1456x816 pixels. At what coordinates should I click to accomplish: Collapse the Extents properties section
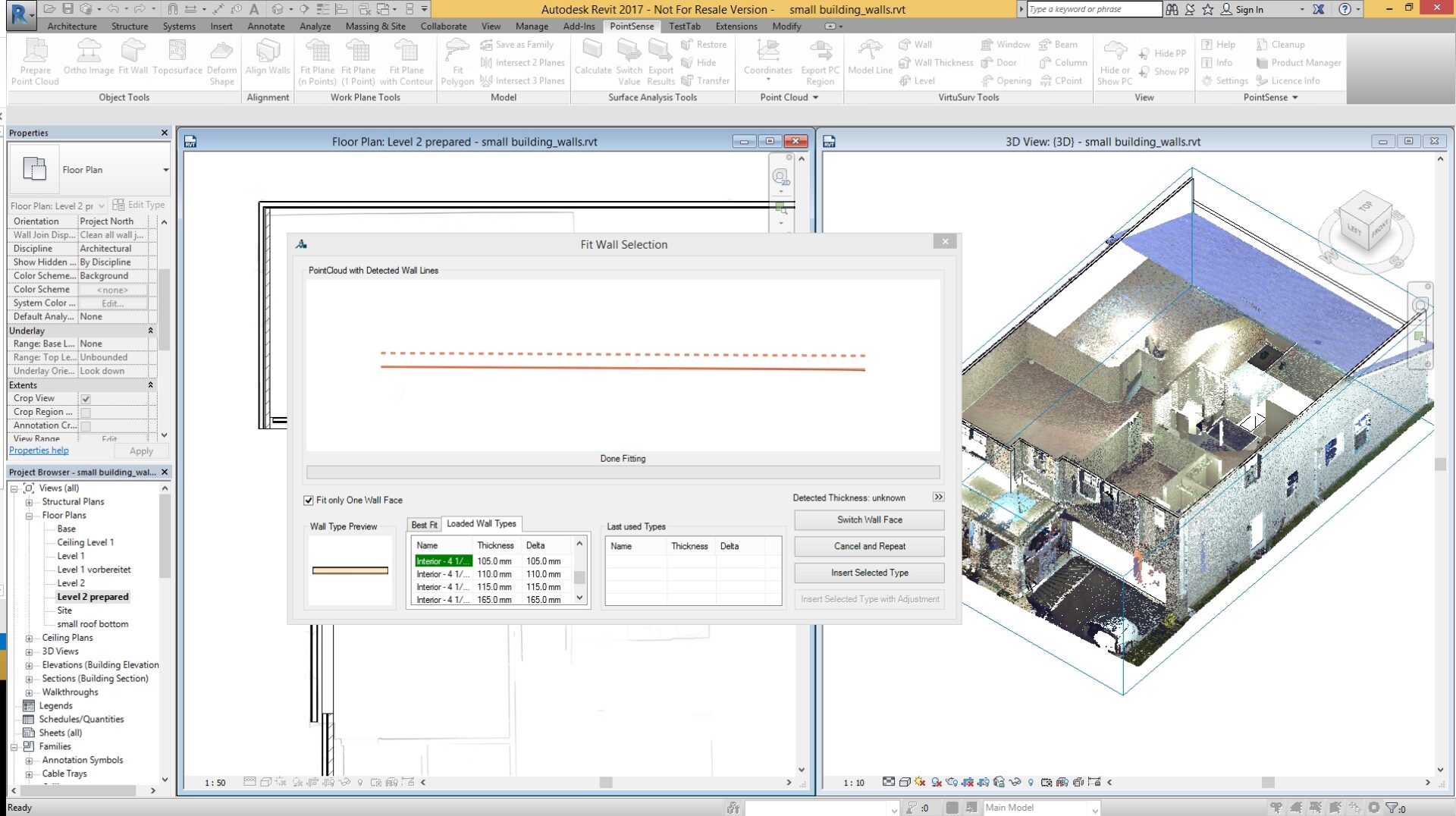[150, 385]
